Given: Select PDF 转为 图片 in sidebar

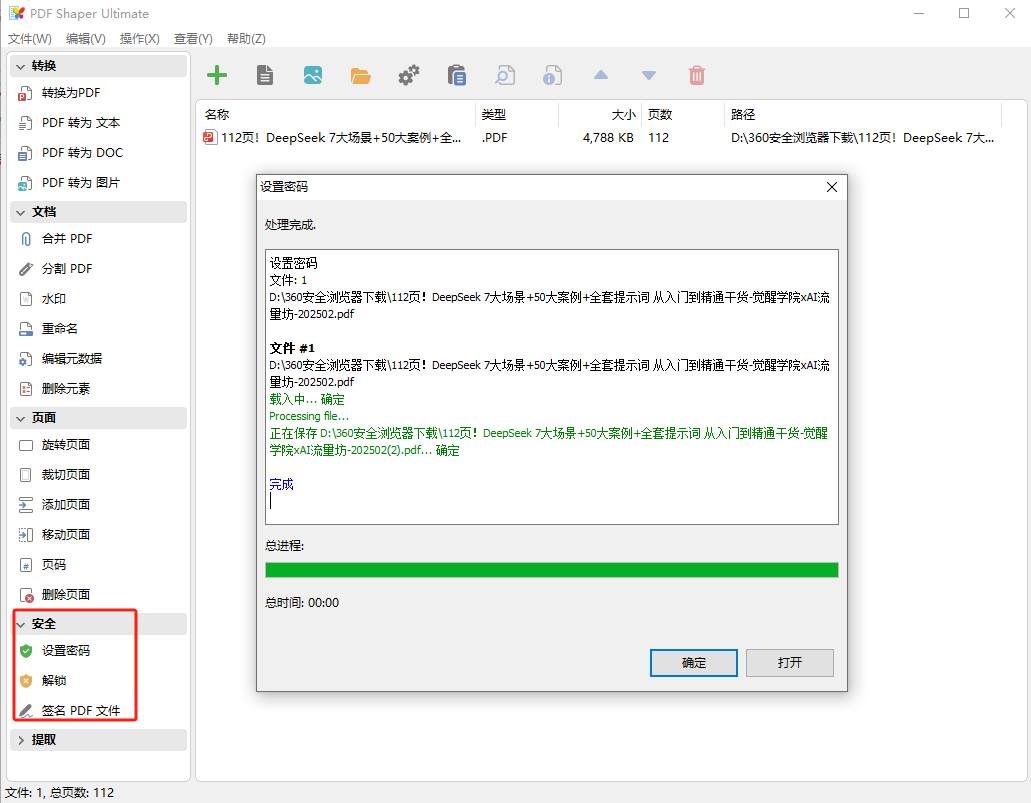Looking at the screenshot, I should pyautogui.click(x=81, y=183).
